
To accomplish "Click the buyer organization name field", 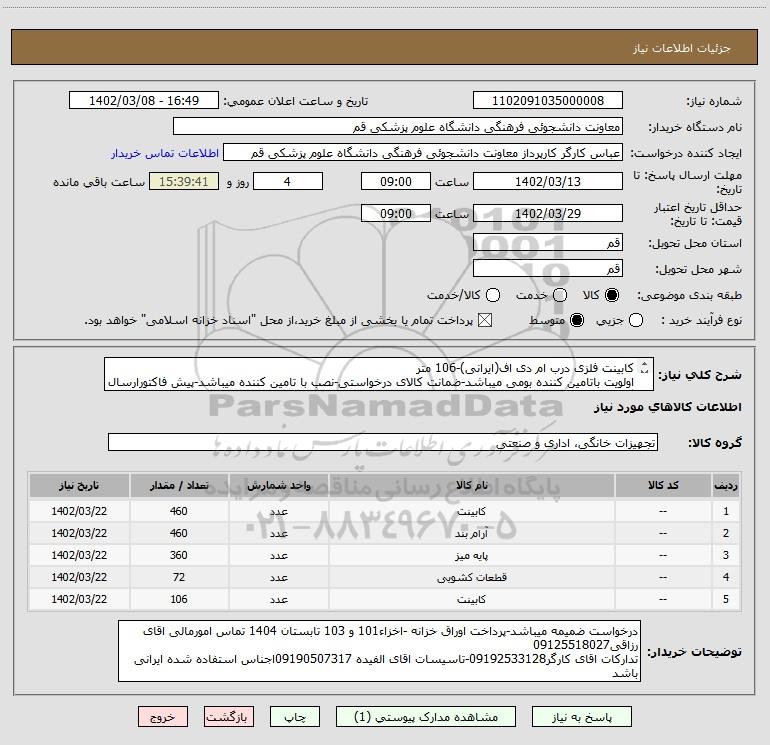I will click(398, 127).
